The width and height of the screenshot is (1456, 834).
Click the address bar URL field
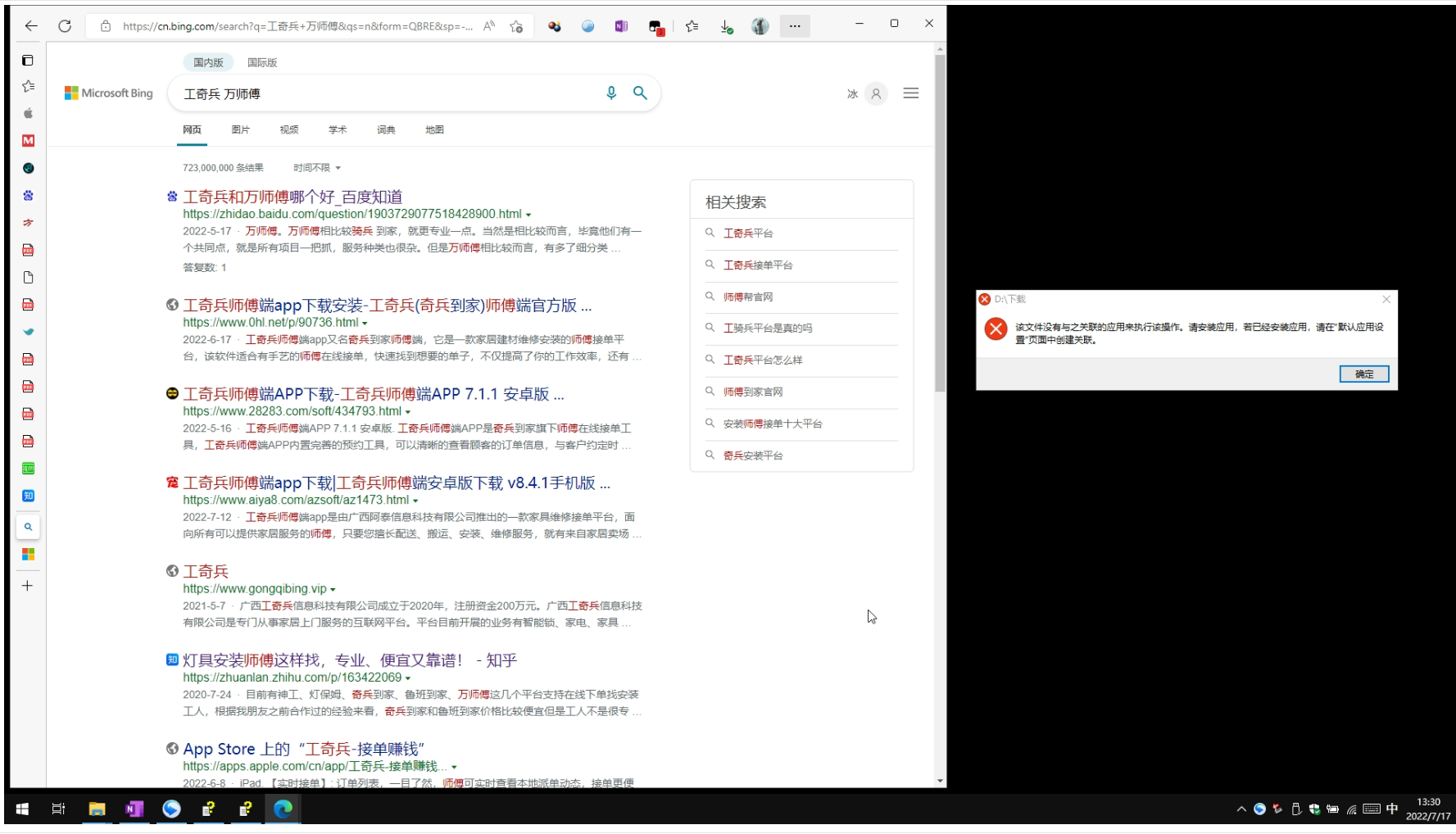coord(297,26)
